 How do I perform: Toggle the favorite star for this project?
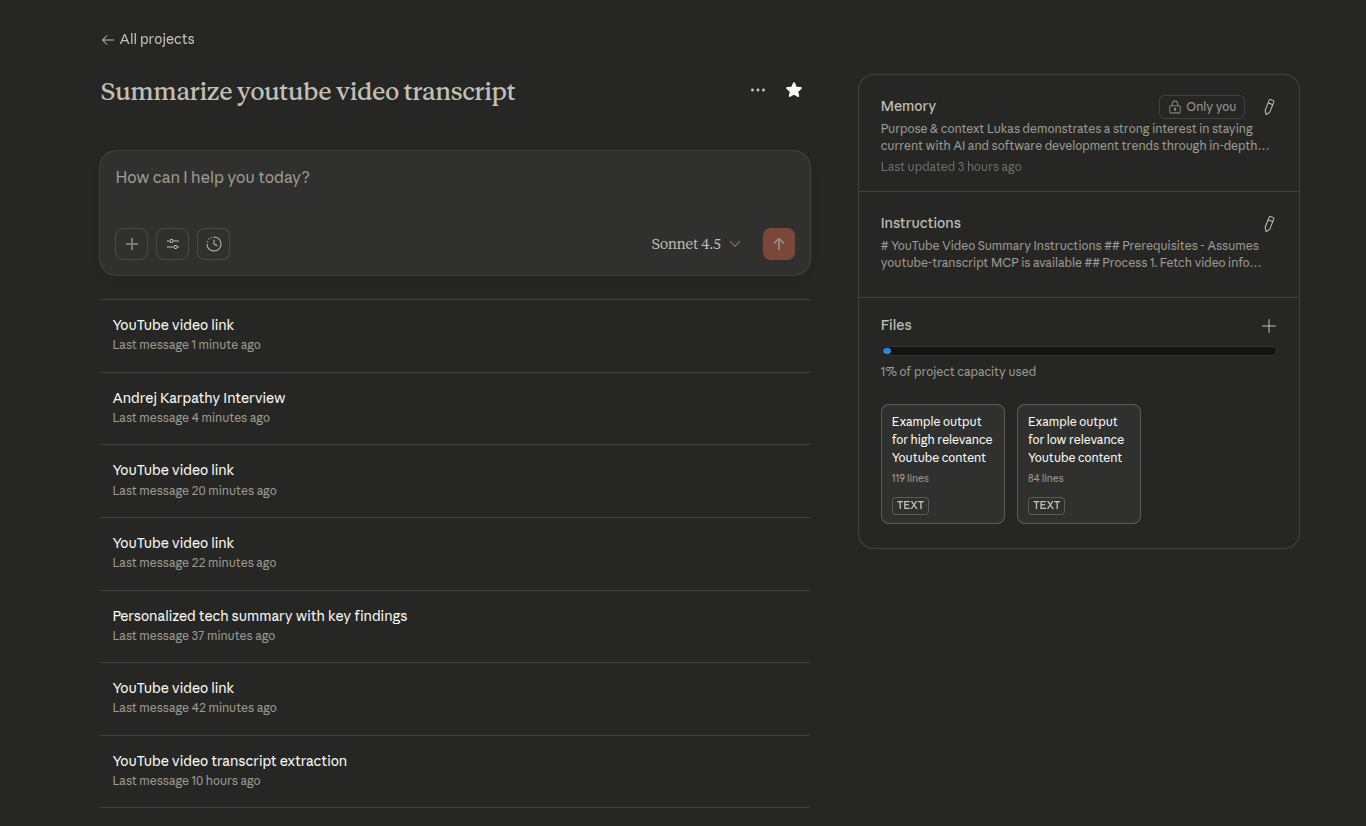coord(794,90)
